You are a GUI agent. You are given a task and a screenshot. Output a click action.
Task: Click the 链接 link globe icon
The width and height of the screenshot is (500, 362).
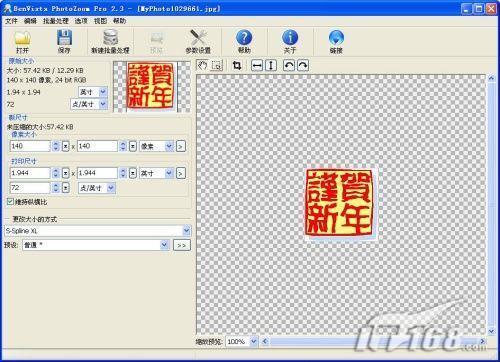[x=336, y=42]
